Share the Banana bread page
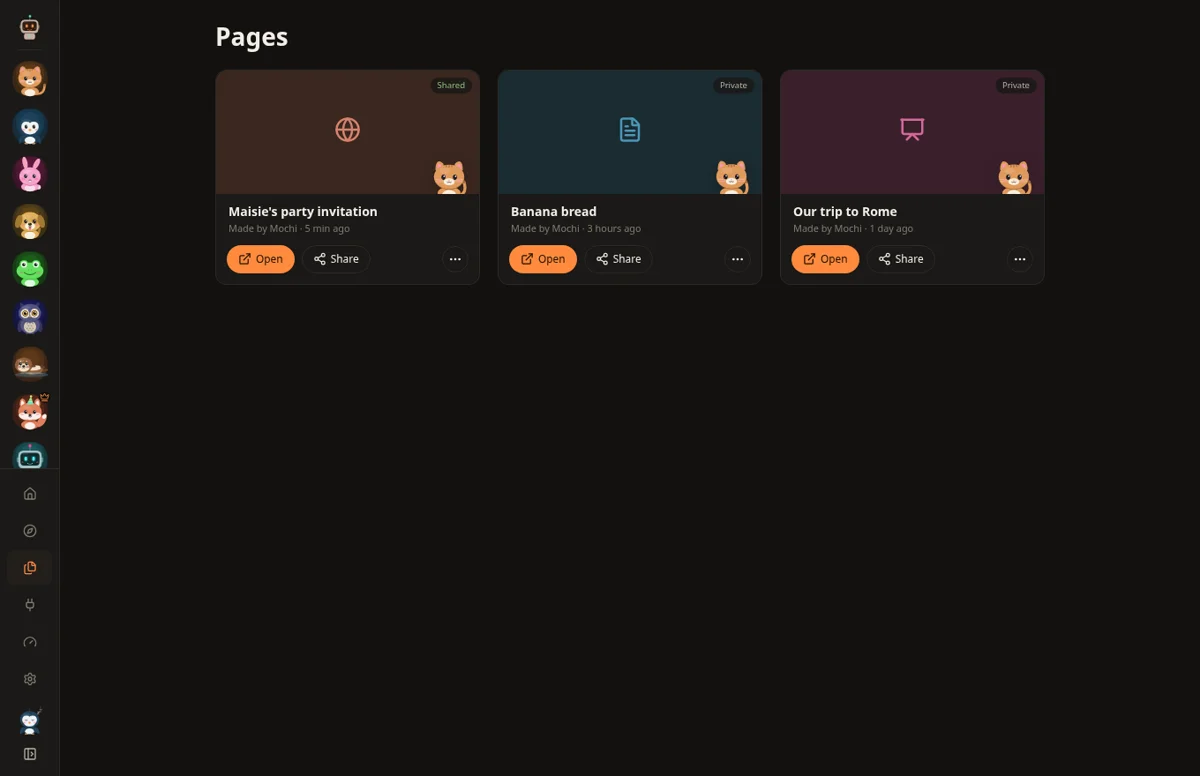 tap(618, 259)
